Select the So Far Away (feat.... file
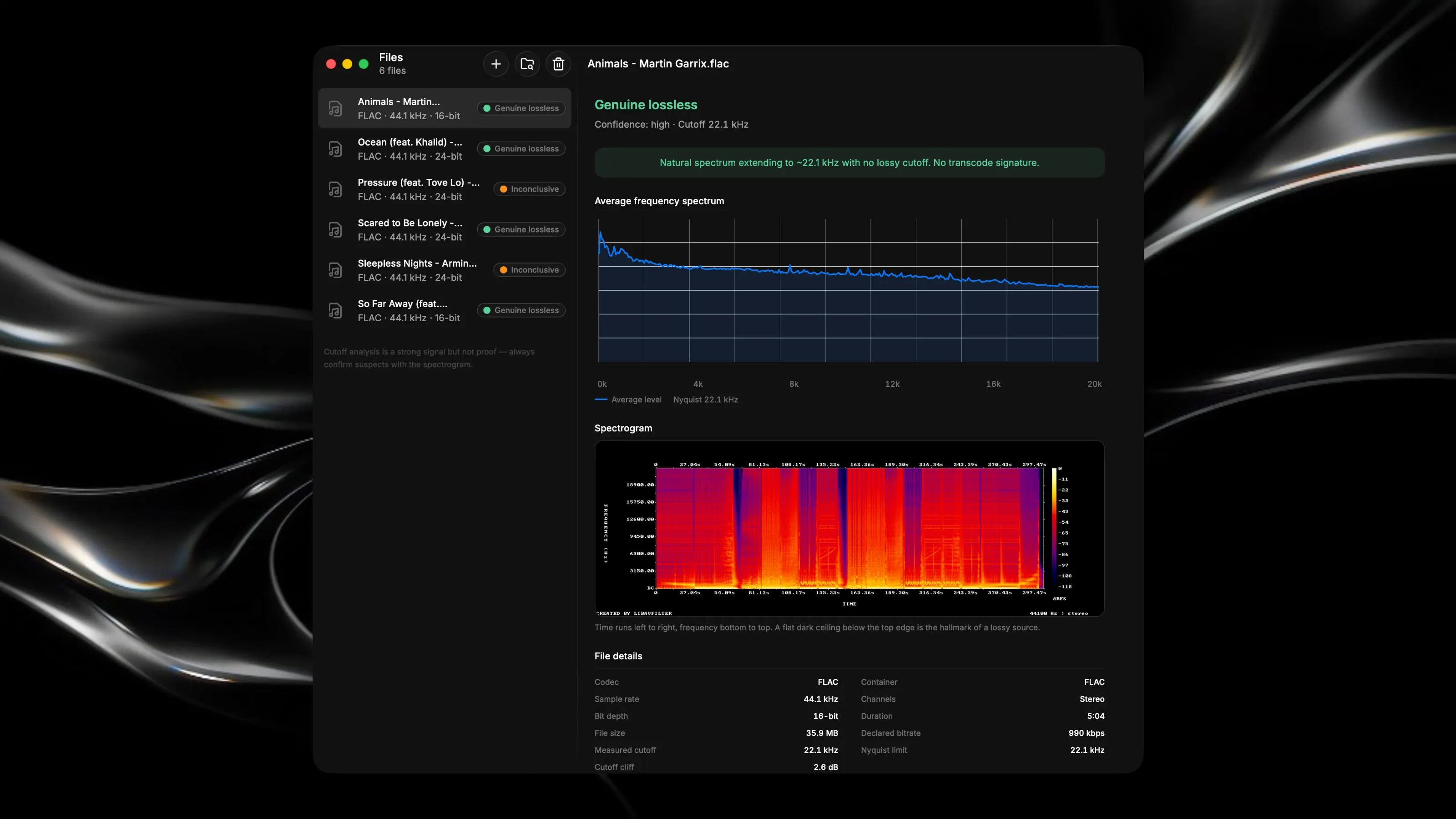 [x=444, y=311]
